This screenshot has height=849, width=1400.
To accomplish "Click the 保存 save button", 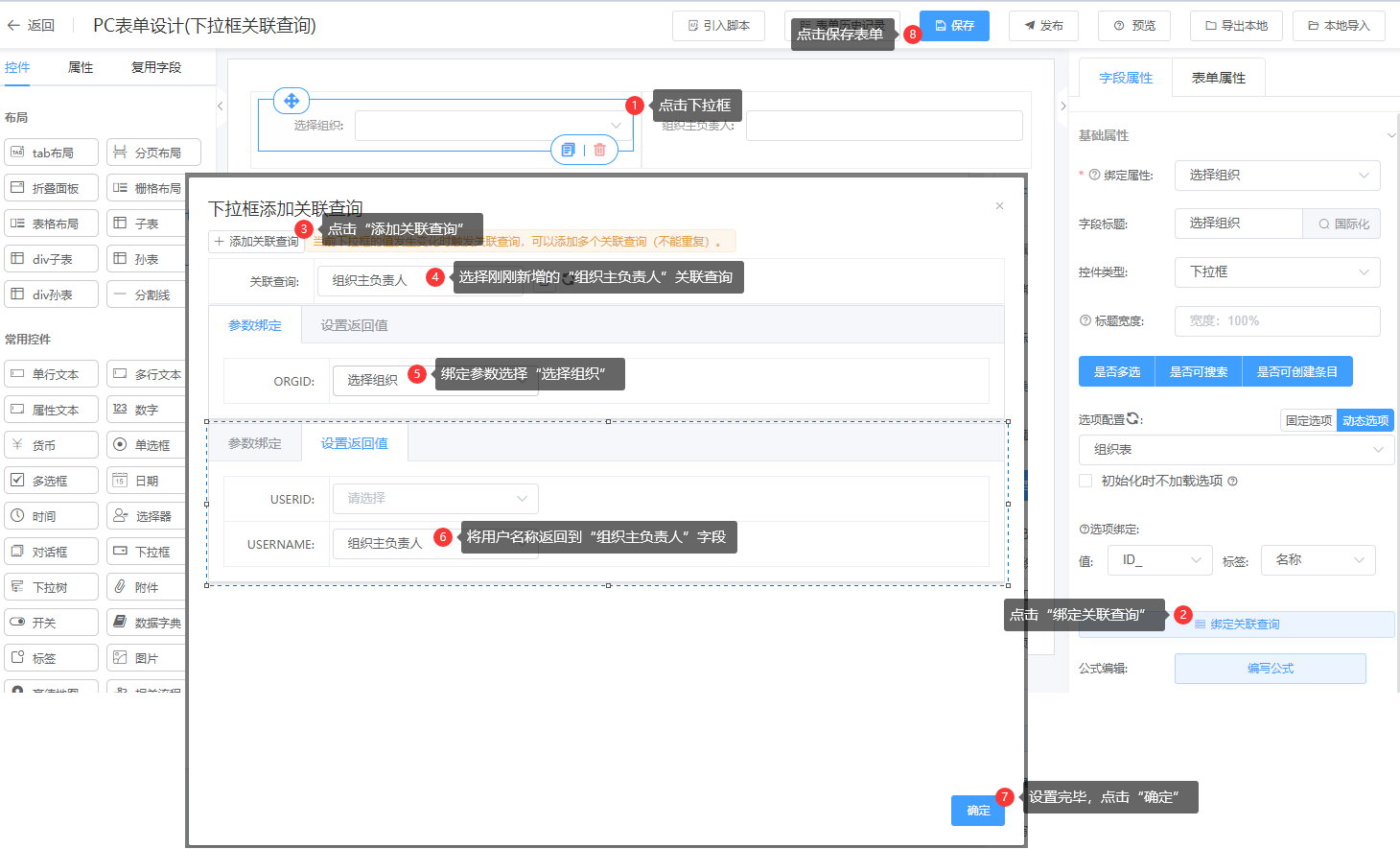I will point(954,26).
